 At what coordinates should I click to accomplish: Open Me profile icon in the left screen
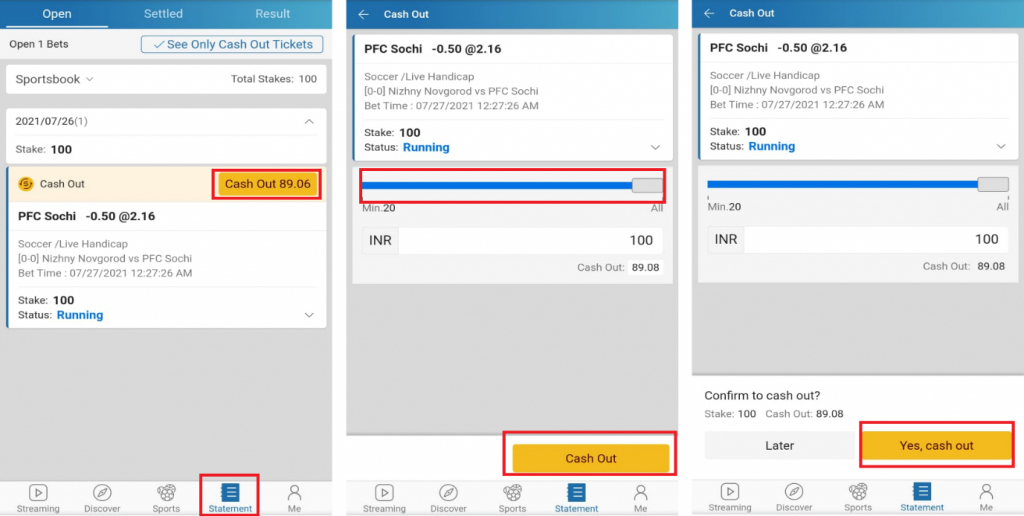295,492
